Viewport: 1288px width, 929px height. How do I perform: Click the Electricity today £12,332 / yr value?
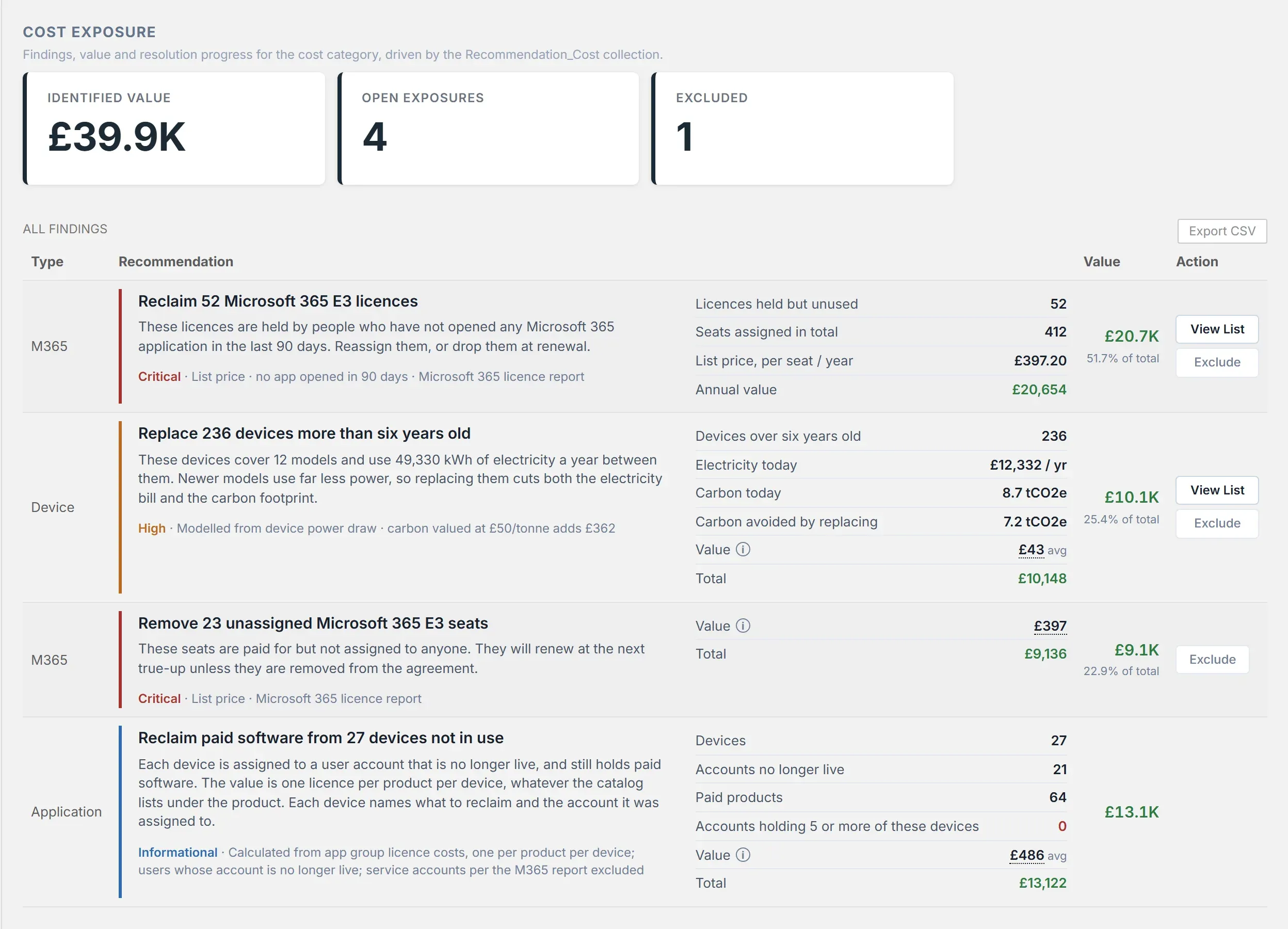tap(1028, 465)
